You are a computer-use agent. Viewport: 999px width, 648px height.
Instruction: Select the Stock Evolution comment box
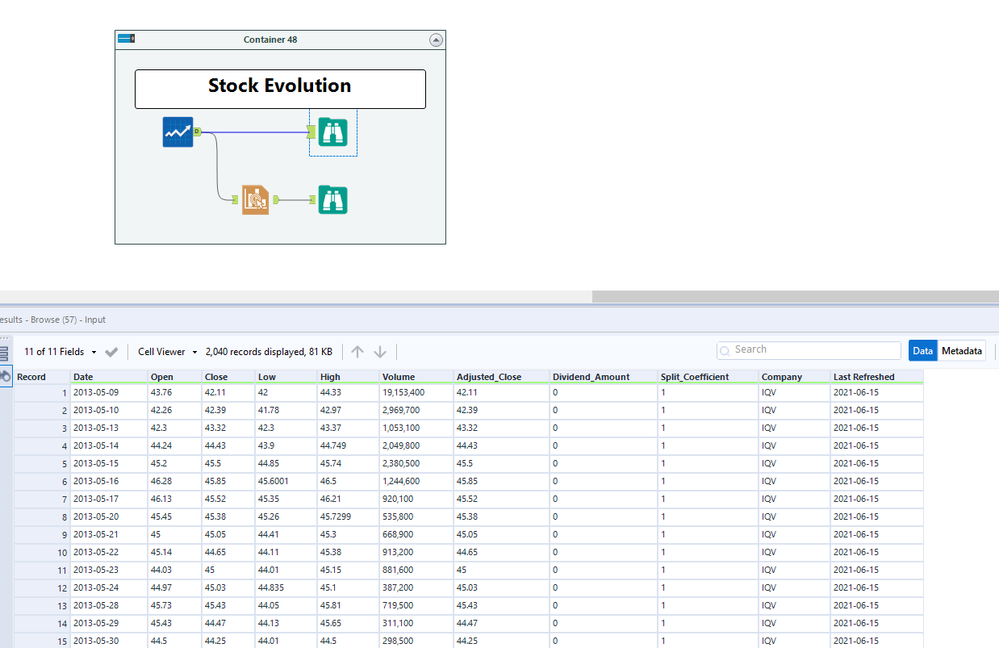point(280,88)
